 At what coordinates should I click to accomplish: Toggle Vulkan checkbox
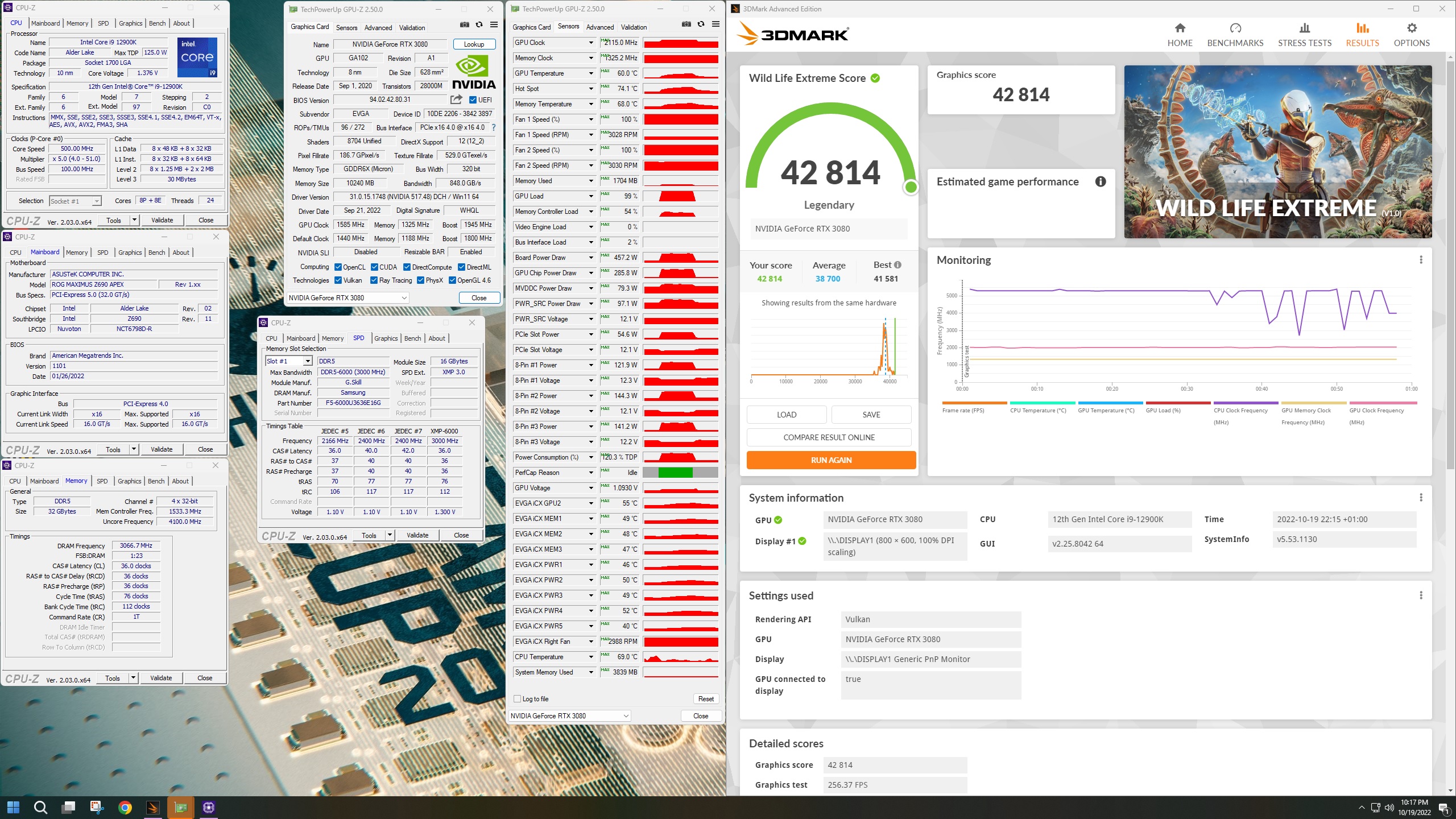tap(338, 280)
